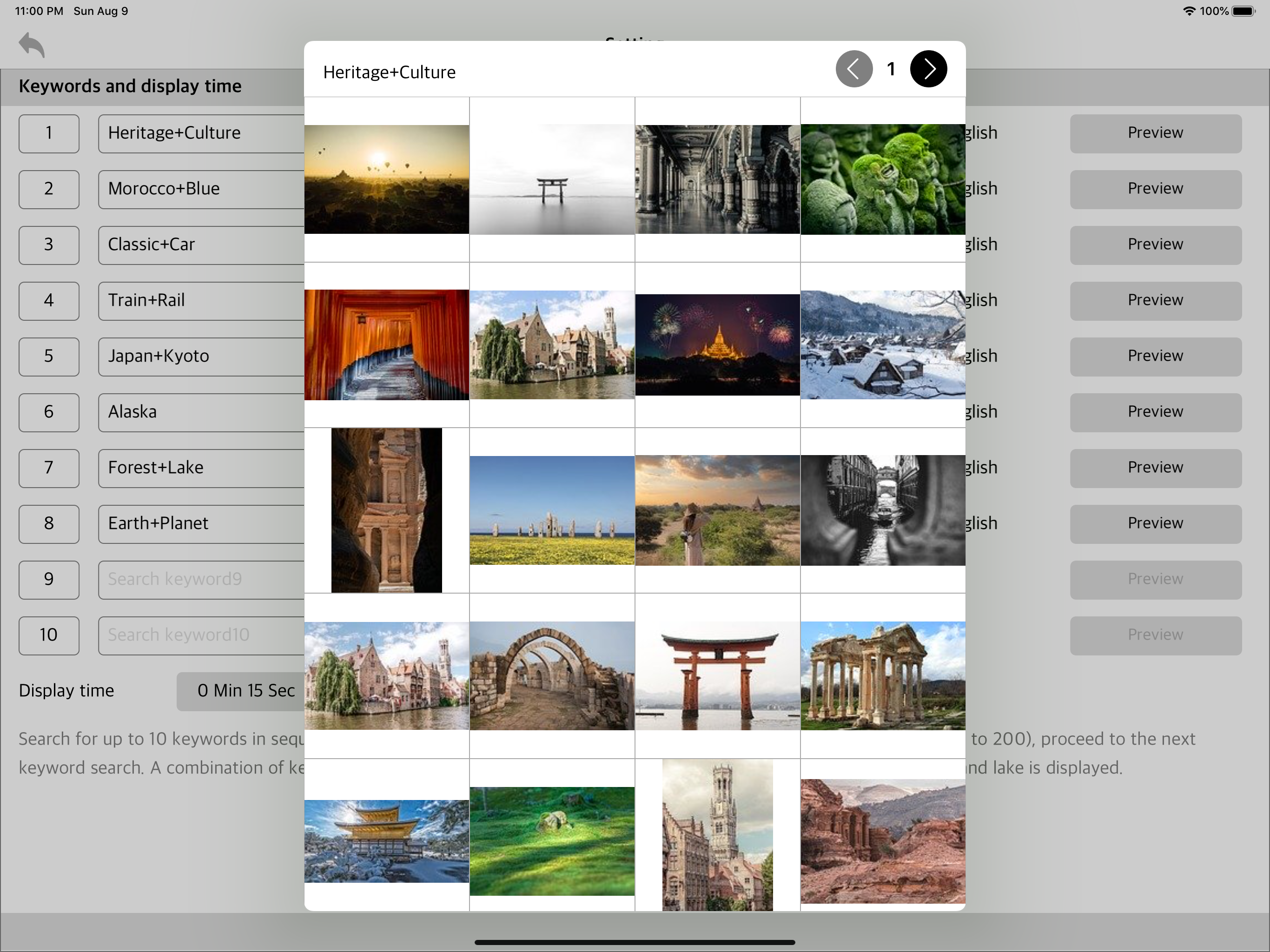The image size is (1270, 952).
Task: Select the monochrome pillared corridor thumbnail
Action: pos(717,179)
